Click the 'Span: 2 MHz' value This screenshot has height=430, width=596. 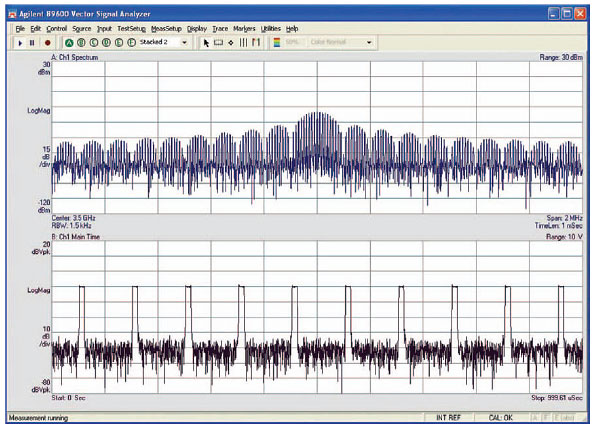564,218
